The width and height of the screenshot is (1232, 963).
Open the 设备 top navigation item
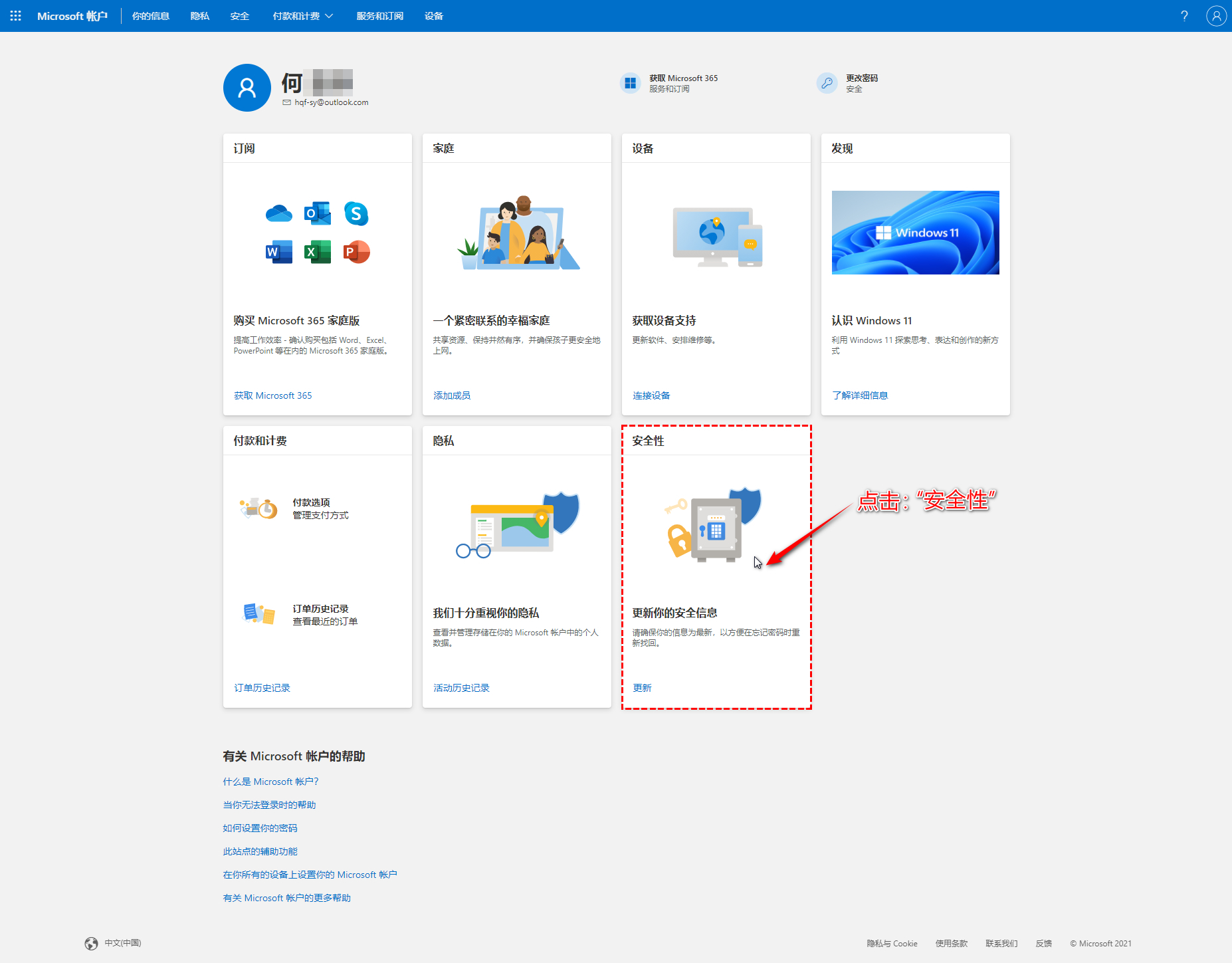pyautogui.click(x=434, y=16)
